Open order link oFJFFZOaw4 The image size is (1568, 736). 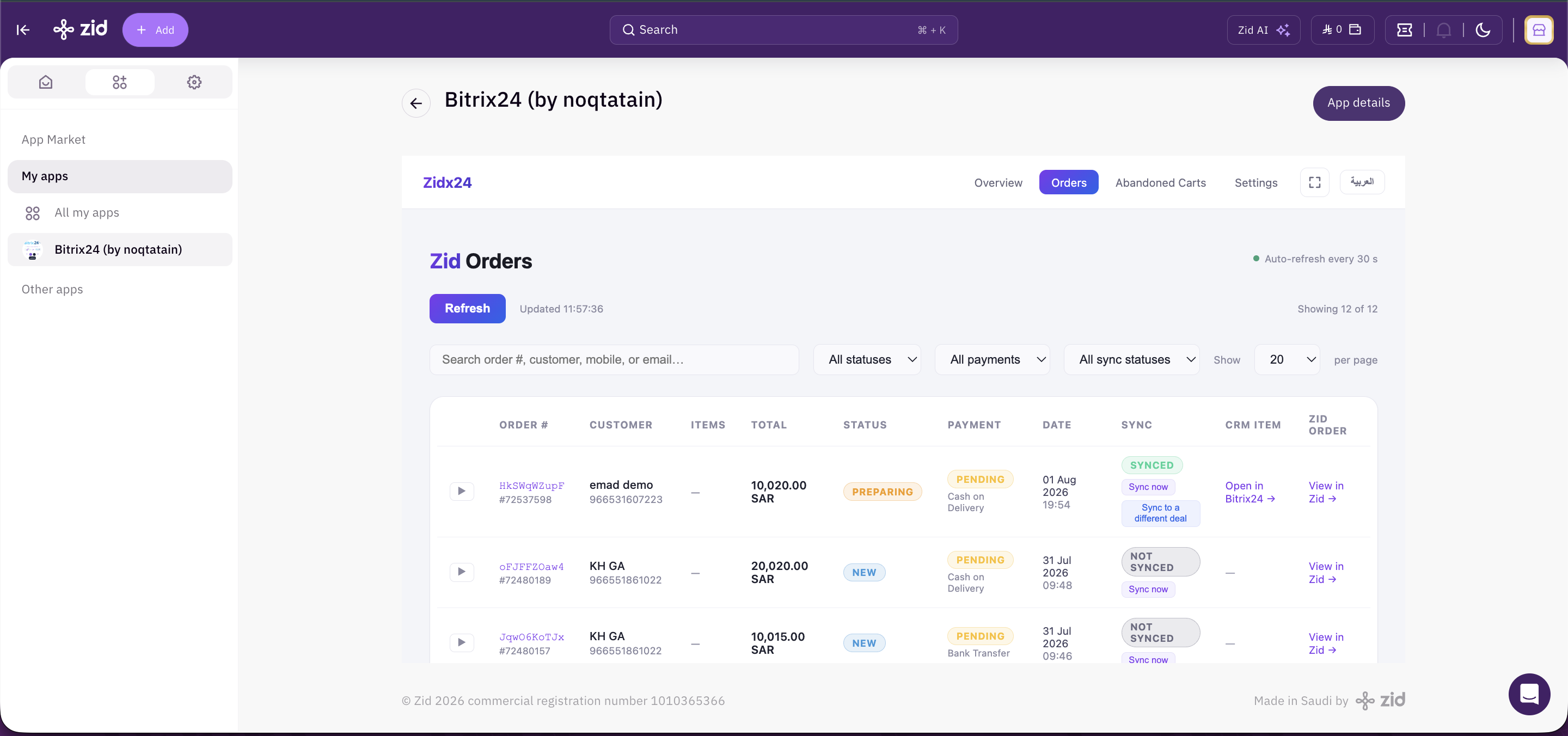[531, 566]
